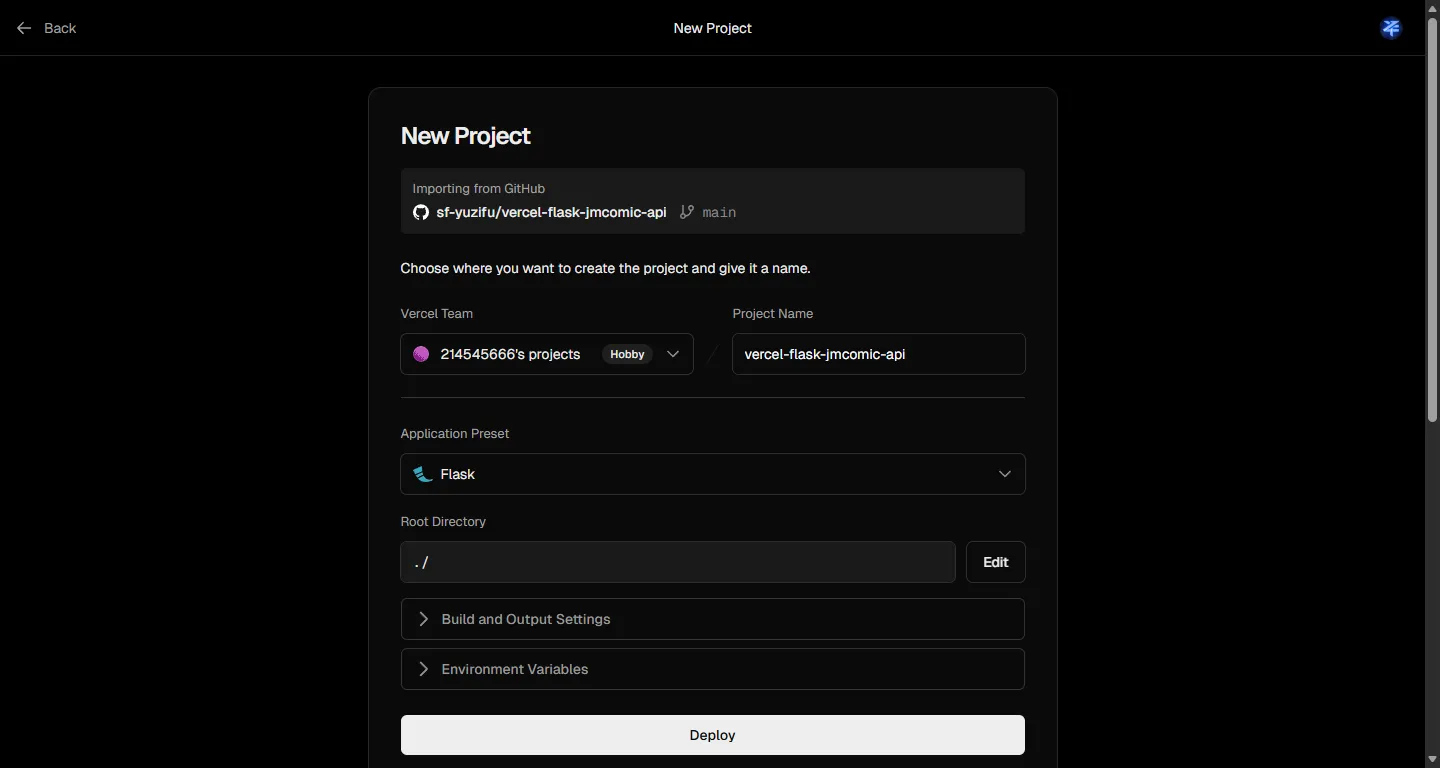Click the purple team avatar icon
The image size is (1440, 768).
point(421,354)
